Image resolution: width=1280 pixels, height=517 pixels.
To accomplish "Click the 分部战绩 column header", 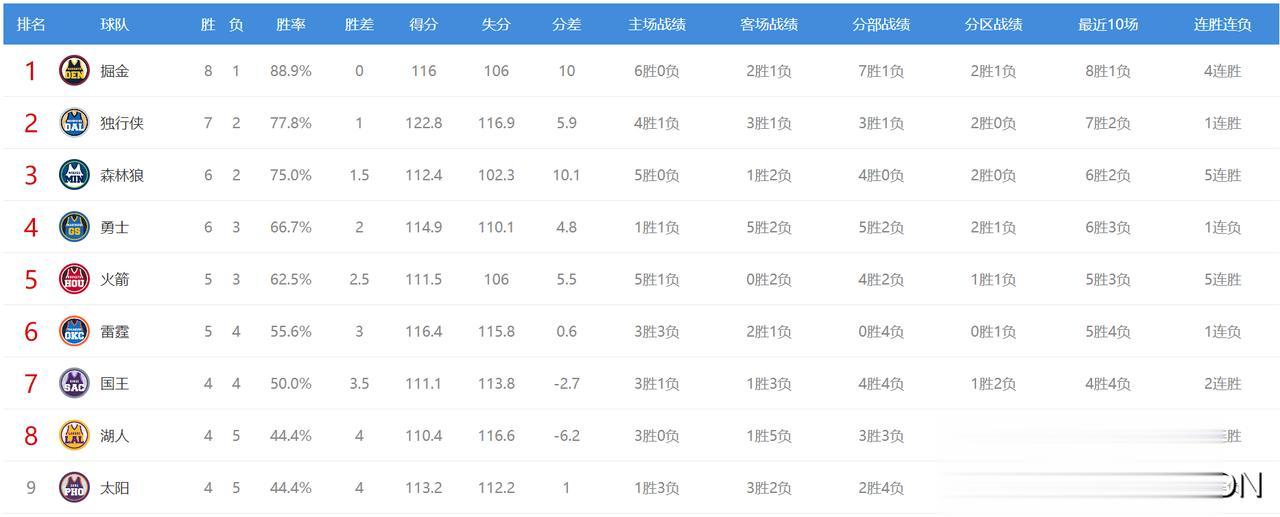I will point(881,24).
